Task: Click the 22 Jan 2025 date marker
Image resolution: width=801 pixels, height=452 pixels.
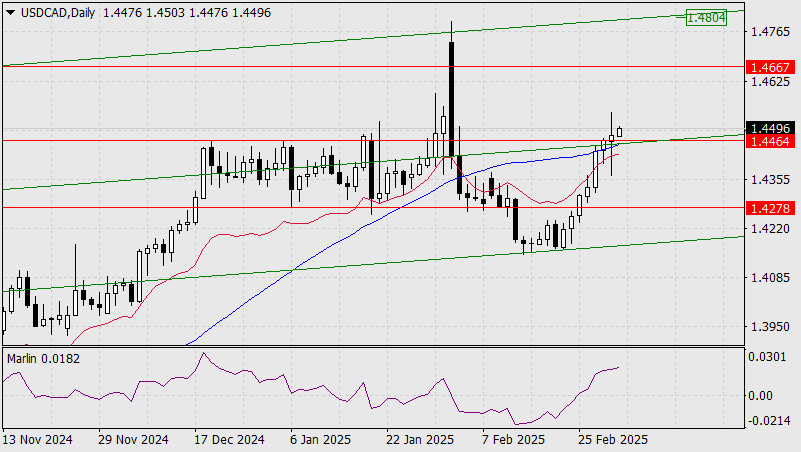Action: [x=420, y=440]
